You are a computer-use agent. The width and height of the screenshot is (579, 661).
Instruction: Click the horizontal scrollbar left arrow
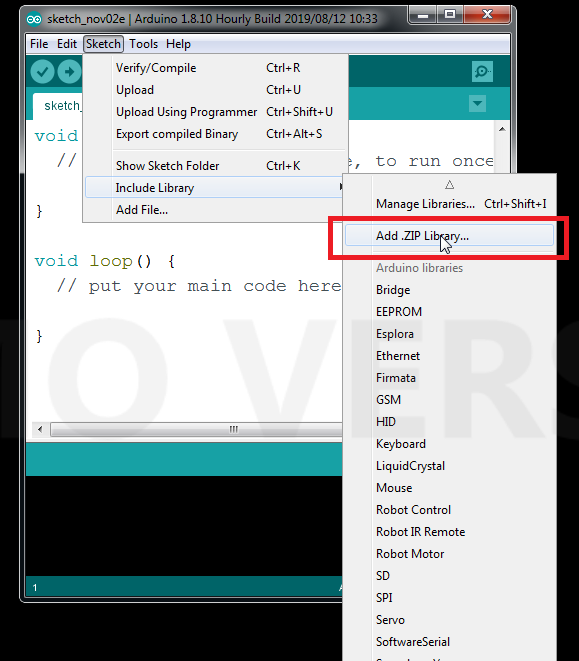coord(40,430)
